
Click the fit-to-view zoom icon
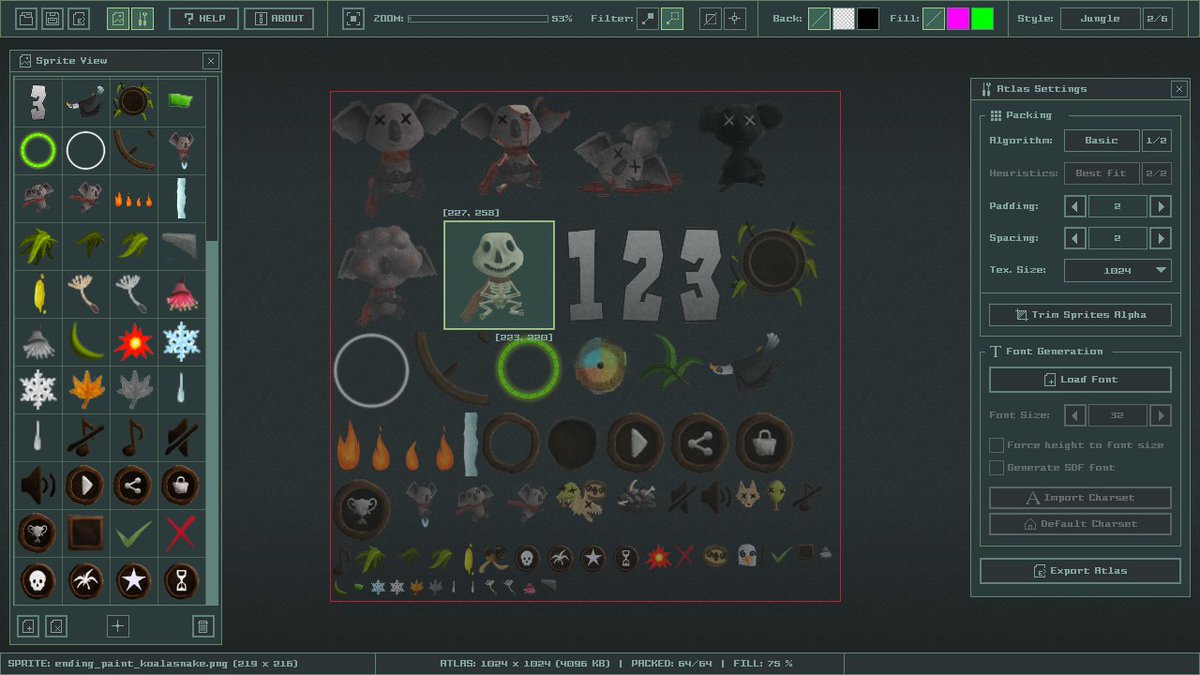(x=354, y=17)
